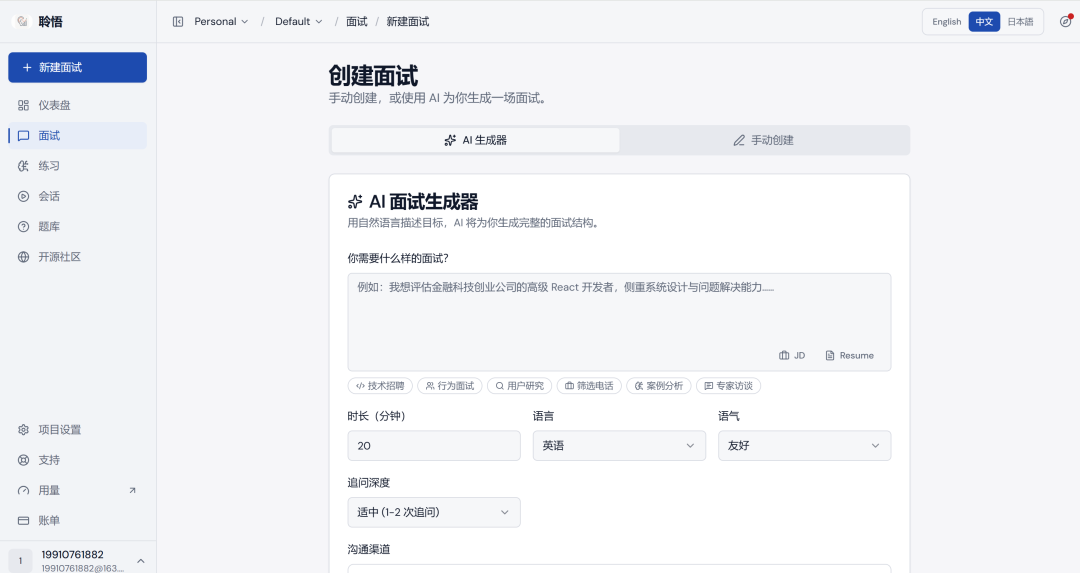Select the 筛选电话 suggestion chip
This screenshot has width=1080, height=573.
coord(589,386)
